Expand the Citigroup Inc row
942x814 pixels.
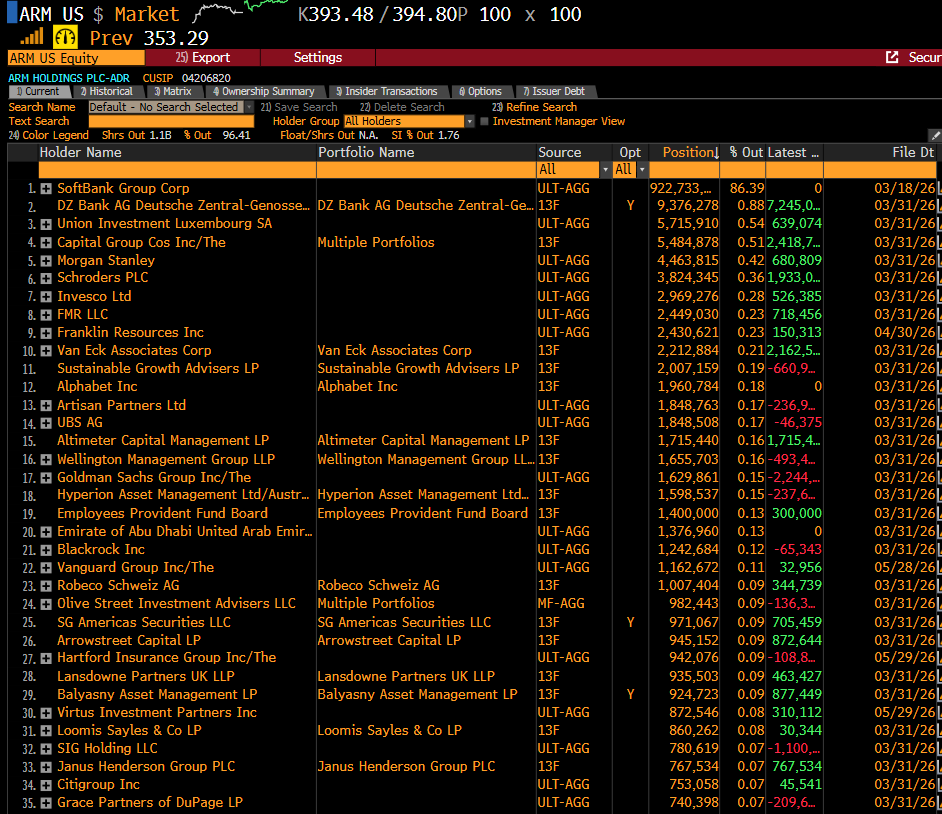point(46,785)
